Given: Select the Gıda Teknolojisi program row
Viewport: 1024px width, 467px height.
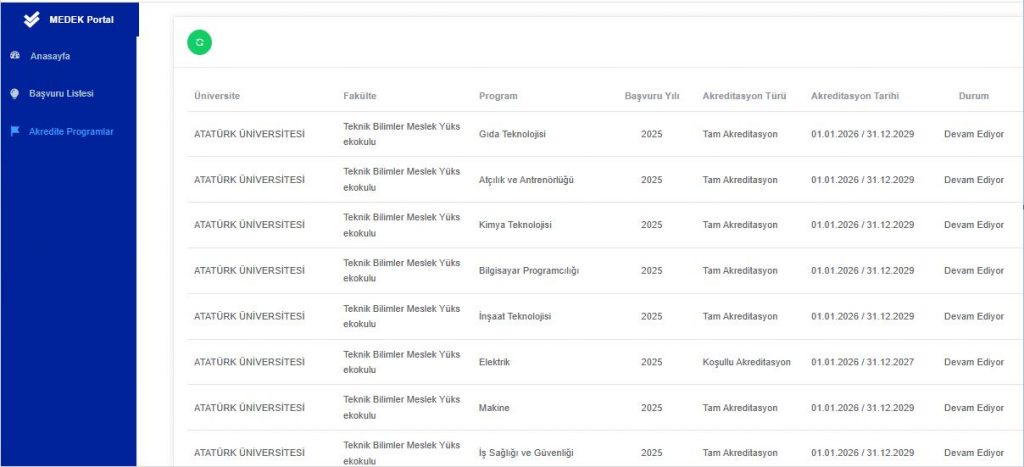Looking at the screenshot, I should 512,134.
